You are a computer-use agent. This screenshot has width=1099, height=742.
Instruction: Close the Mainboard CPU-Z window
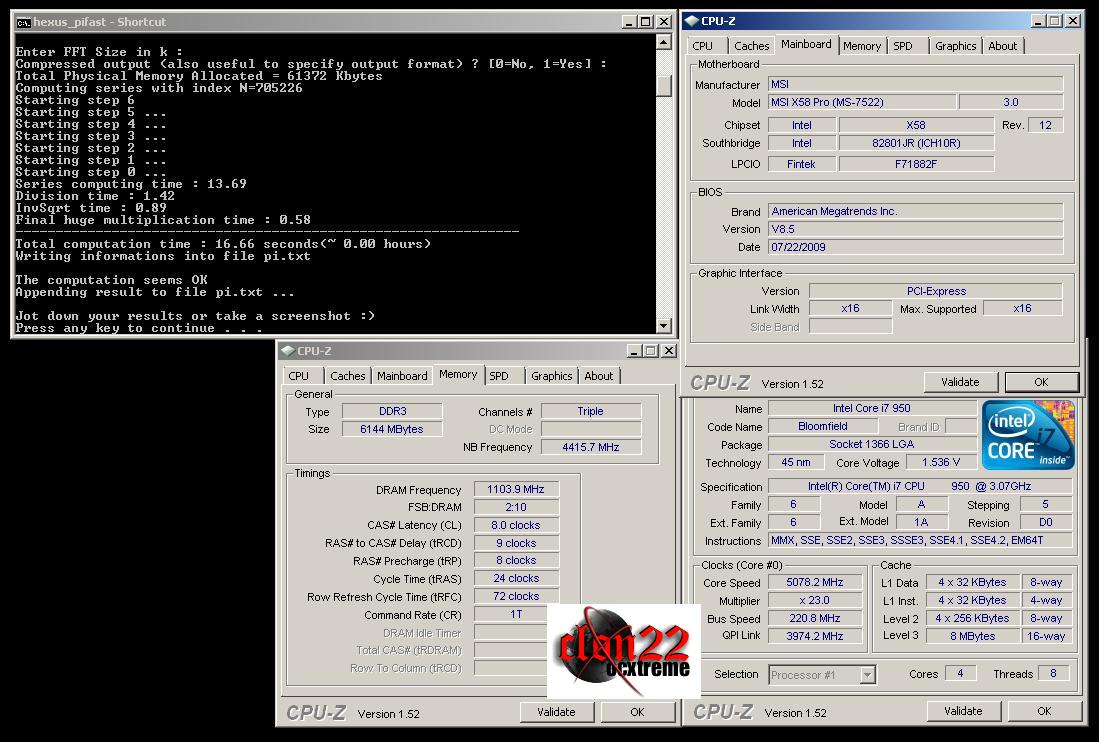point(1072,21)
